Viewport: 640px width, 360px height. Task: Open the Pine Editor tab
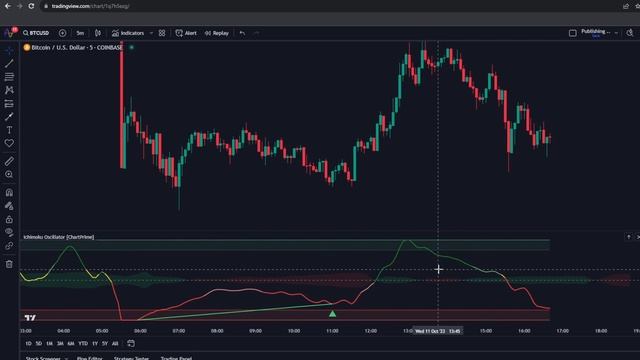89,358
